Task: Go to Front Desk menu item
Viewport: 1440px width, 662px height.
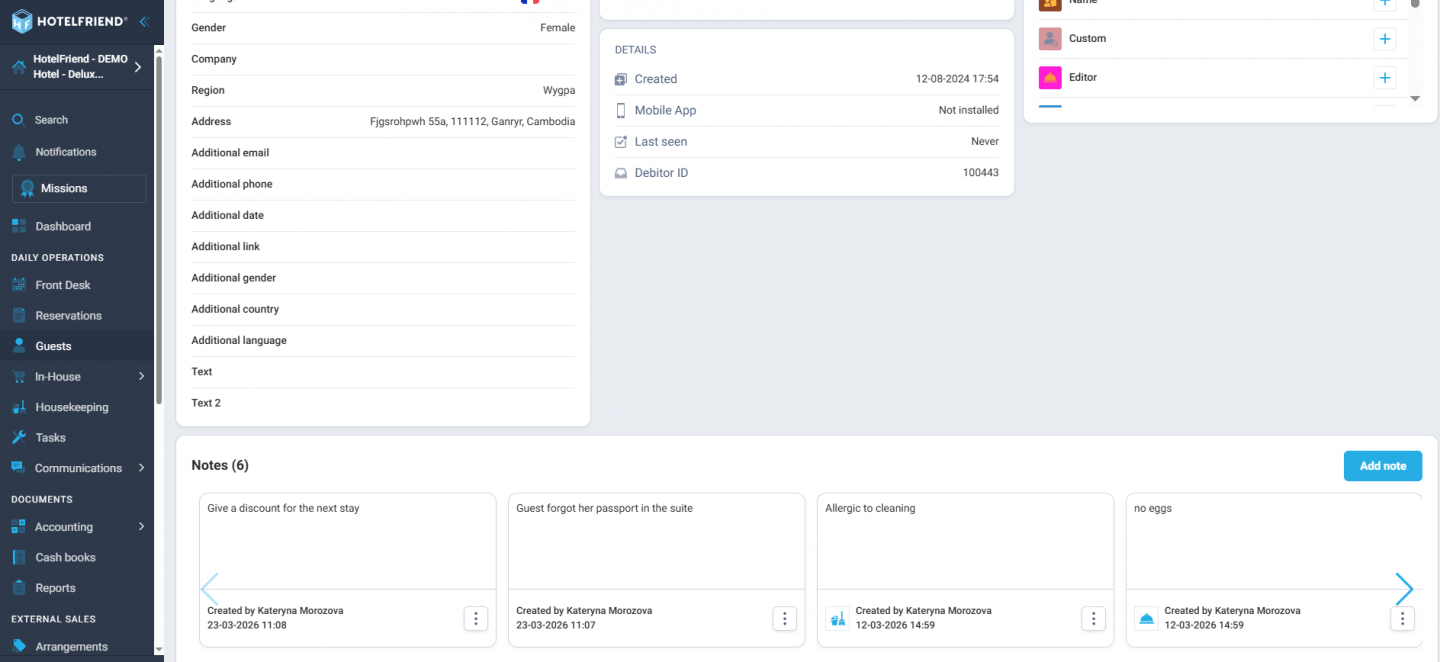Action: pyautogui.click(x=62, y=285)
